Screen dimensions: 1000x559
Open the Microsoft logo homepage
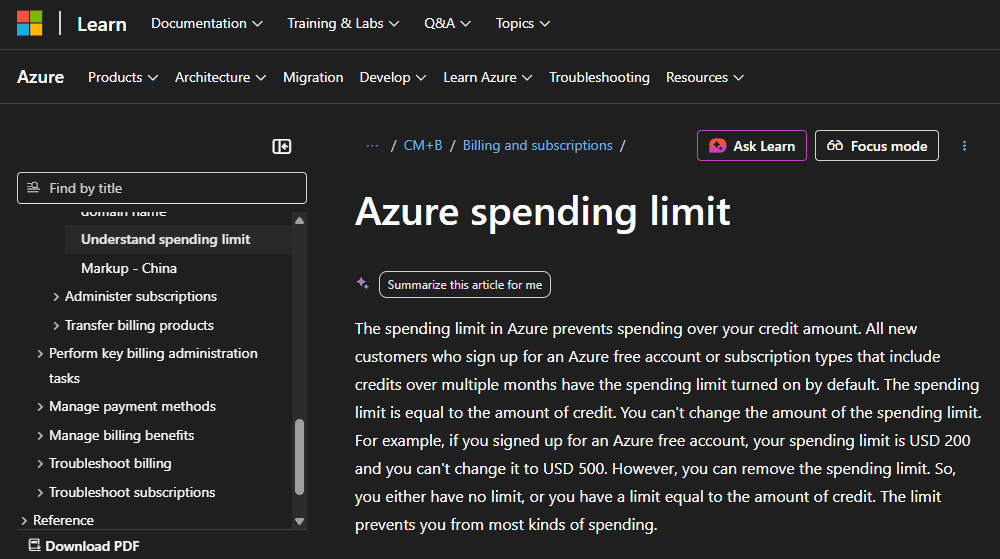29,24
